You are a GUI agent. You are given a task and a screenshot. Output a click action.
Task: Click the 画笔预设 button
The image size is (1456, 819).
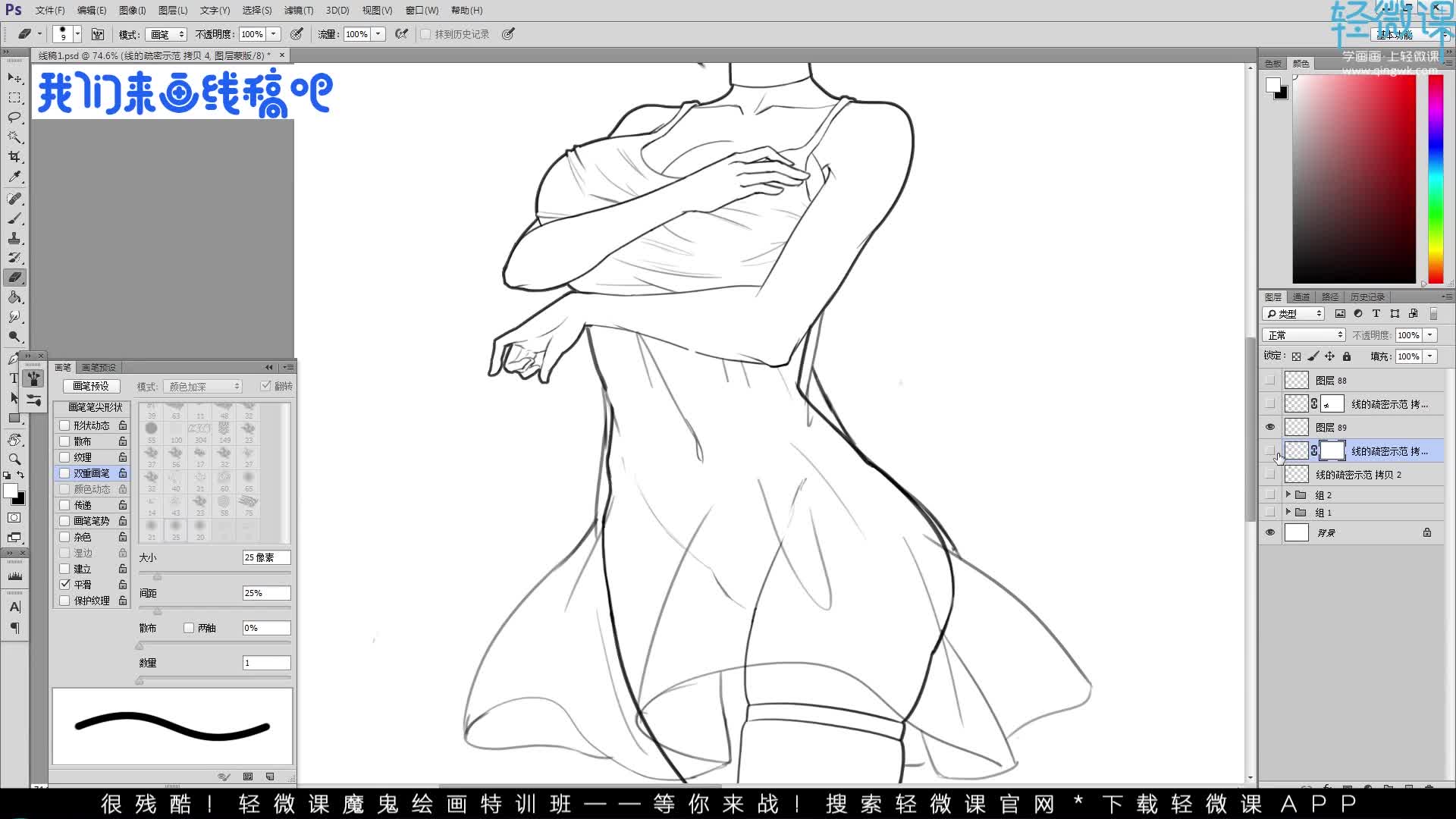[x=90, y=386]
